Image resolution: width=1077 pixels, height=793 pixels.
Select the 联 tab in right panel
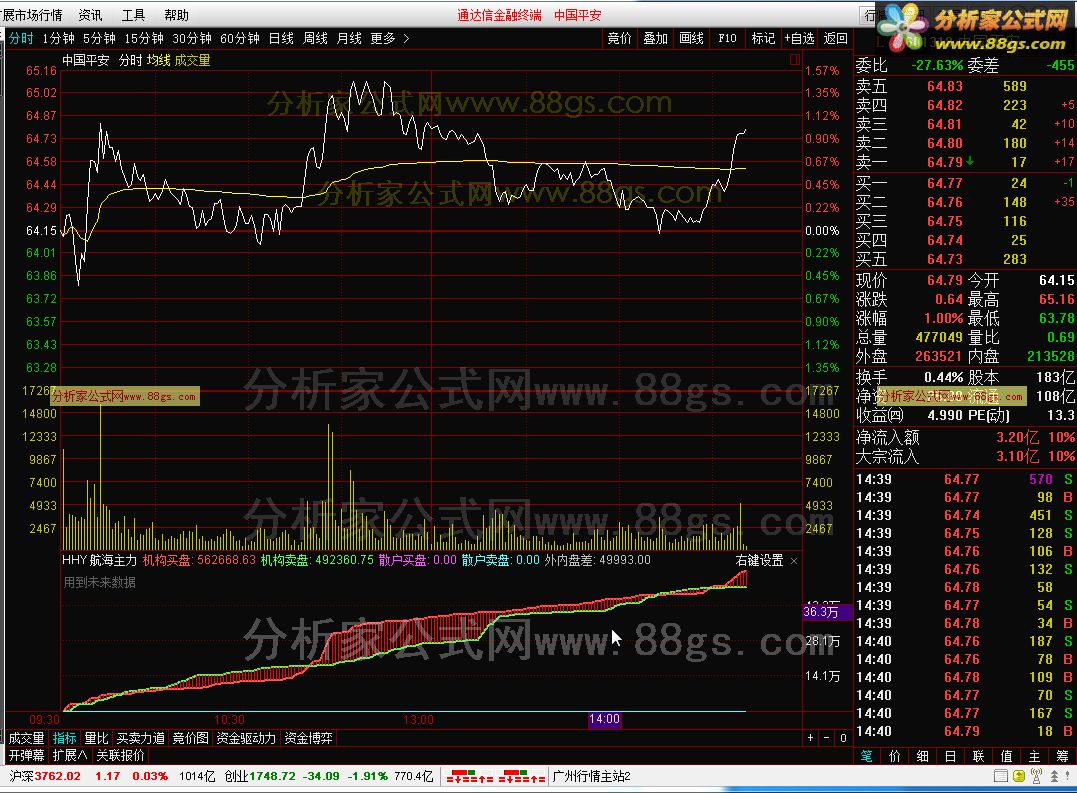(x=979, y=756)
